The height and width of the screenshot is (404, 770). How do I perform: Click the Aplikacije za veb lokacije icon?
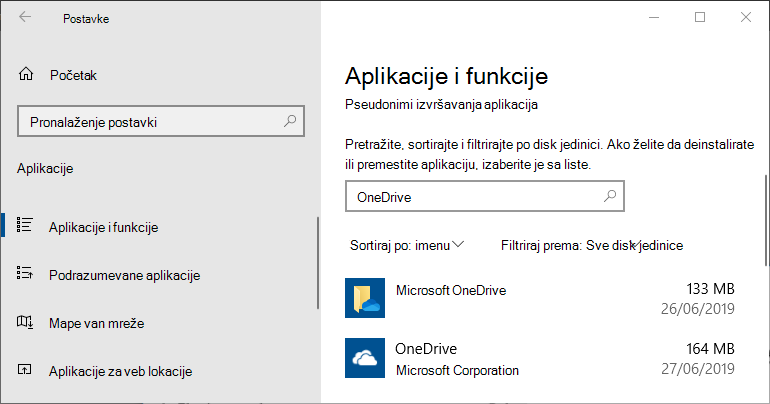point(25,370)
